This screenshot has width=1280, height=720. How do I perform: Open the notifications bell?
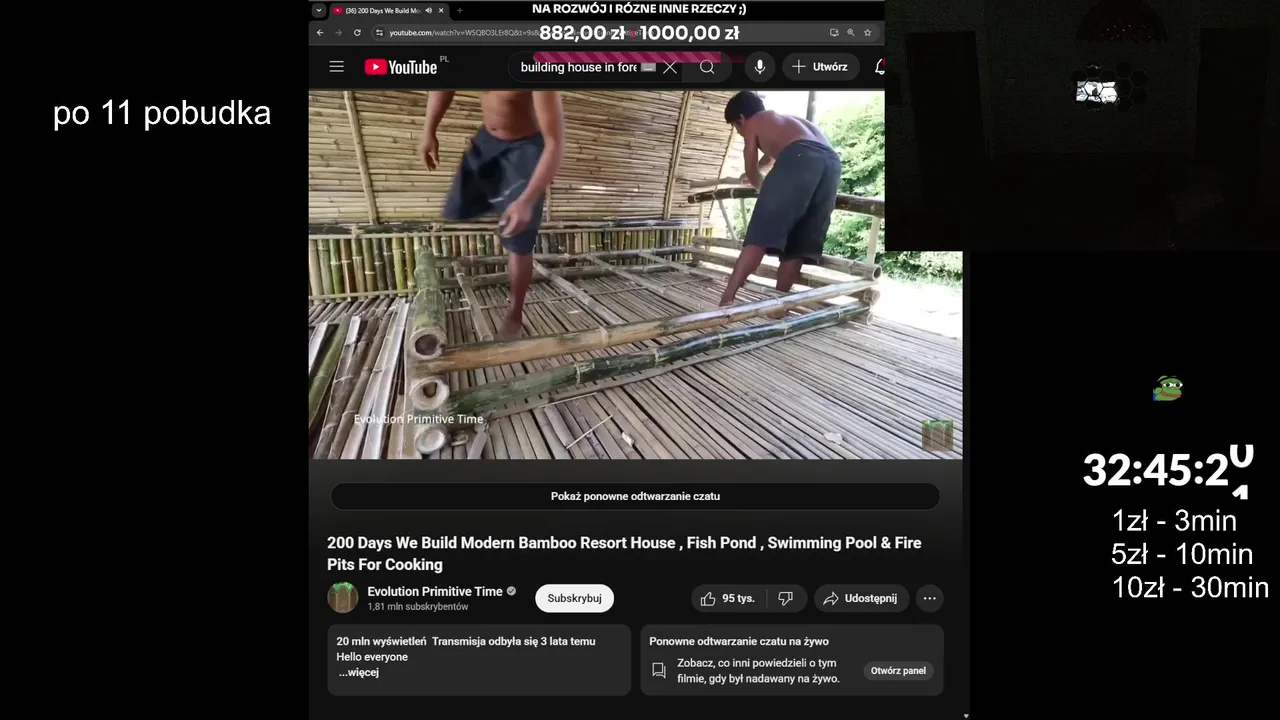[880, 67]
